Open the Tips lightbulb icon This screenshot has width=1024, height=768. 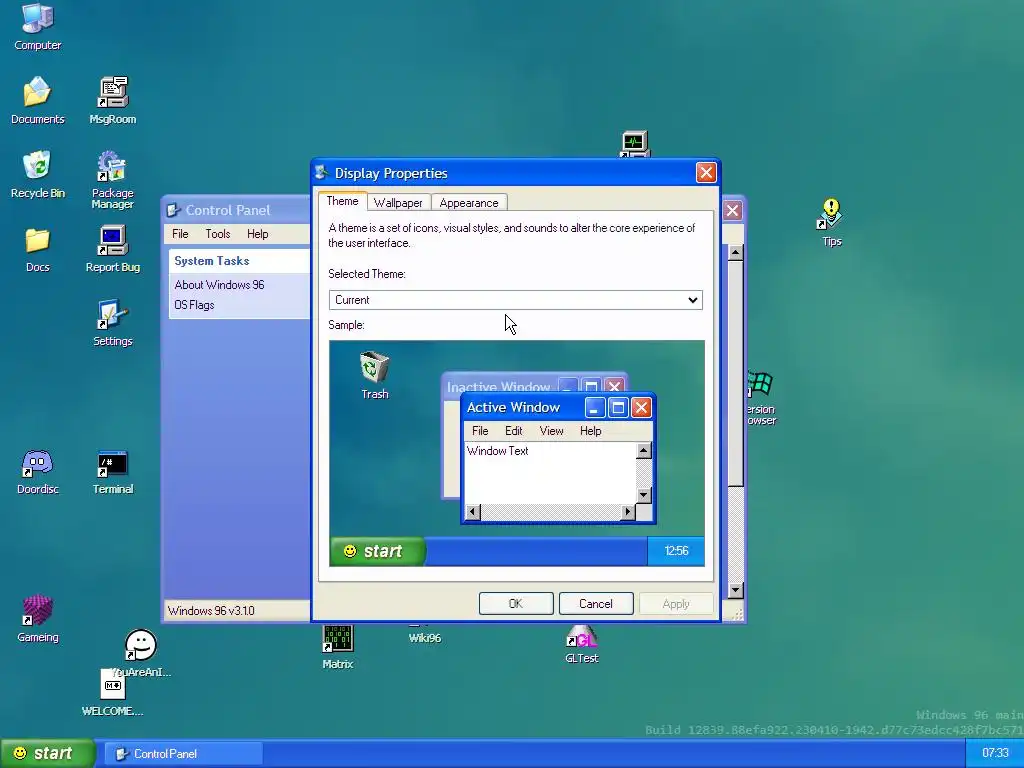[x=831, y=223]
